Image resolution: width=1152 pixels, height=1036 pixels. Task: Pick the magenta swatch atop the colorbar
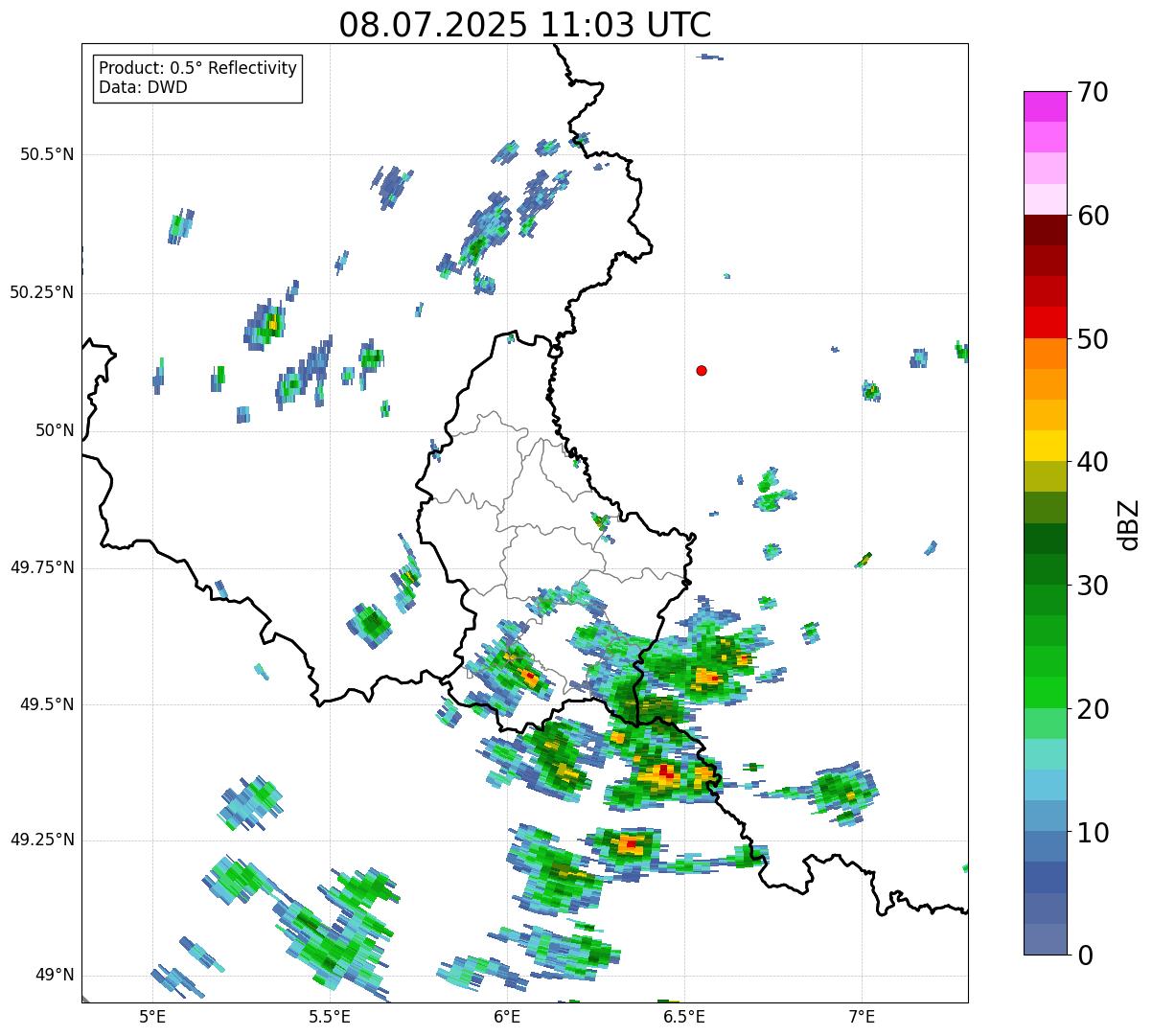click(1046, 106)
